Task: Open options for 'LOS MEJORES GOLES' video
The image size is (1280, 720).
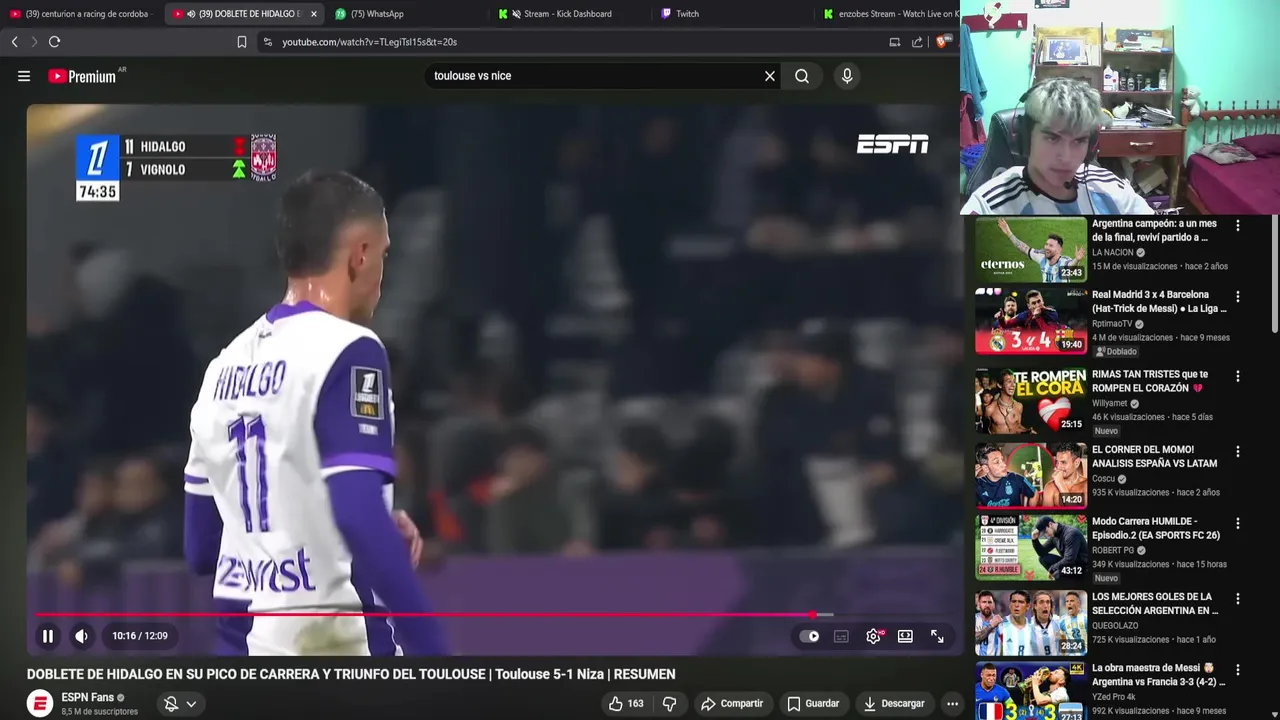Action: click(1238, 599)
